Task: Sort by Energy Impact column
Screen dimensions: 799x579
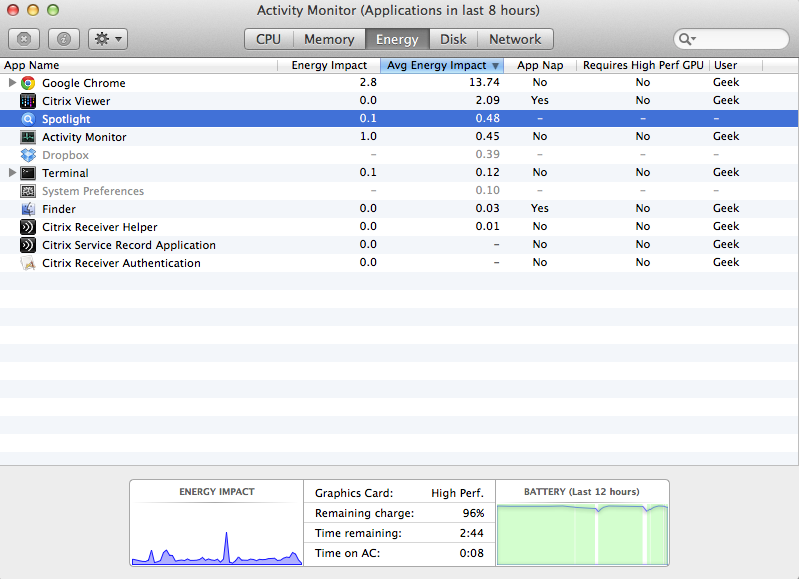Action: pyautogui.click(x=329, y=65)
